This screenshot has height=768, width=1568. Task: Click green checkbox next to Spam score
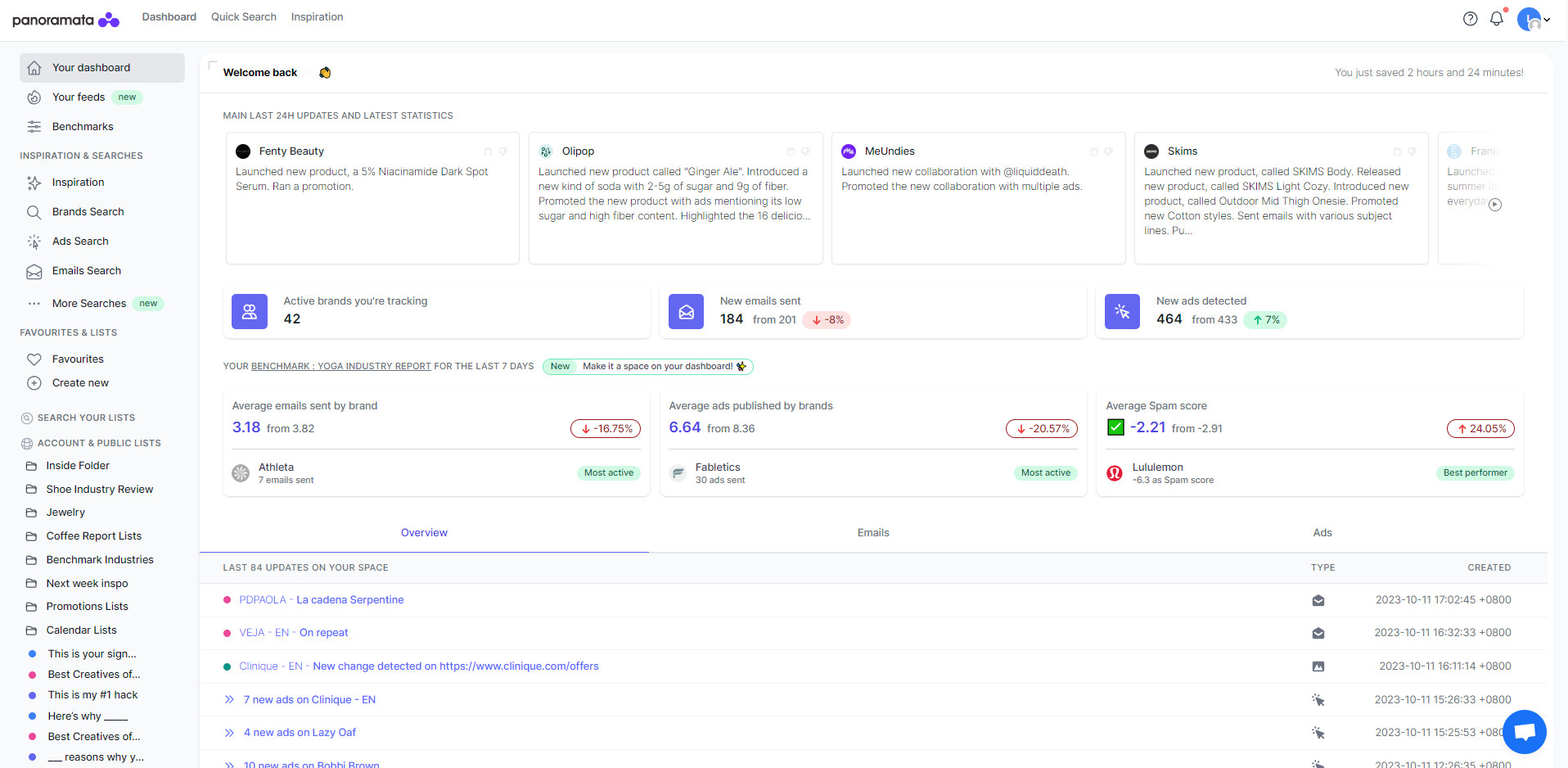point(1115,427)
